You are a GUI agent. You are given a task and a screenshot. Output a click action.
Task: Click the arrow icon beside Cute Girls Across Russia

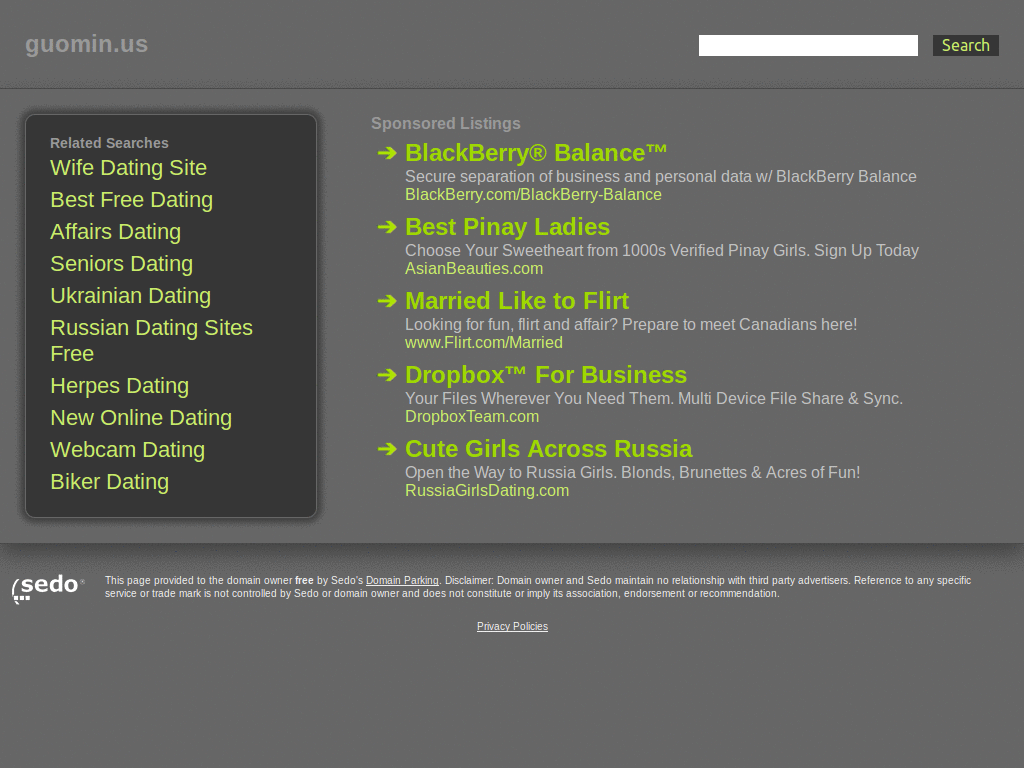tap(387, 449)
